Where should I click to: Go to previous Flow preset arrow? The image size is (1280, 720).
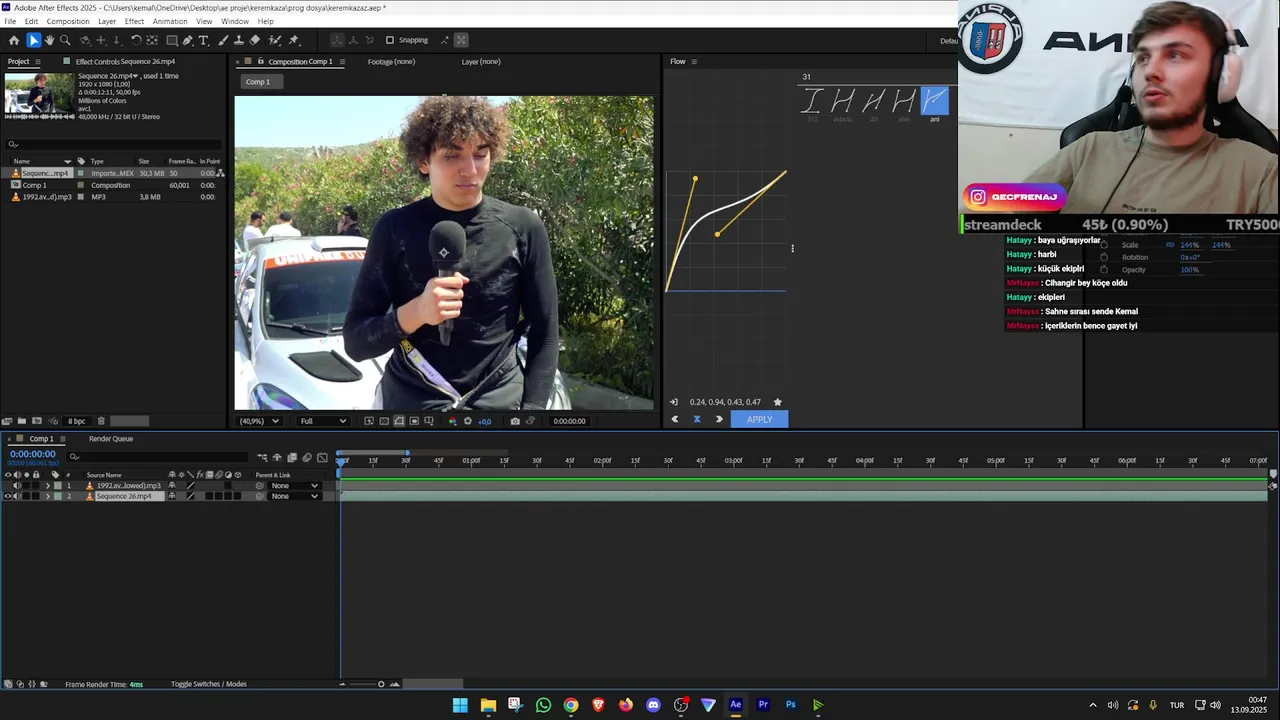click(x=675, y=419)
